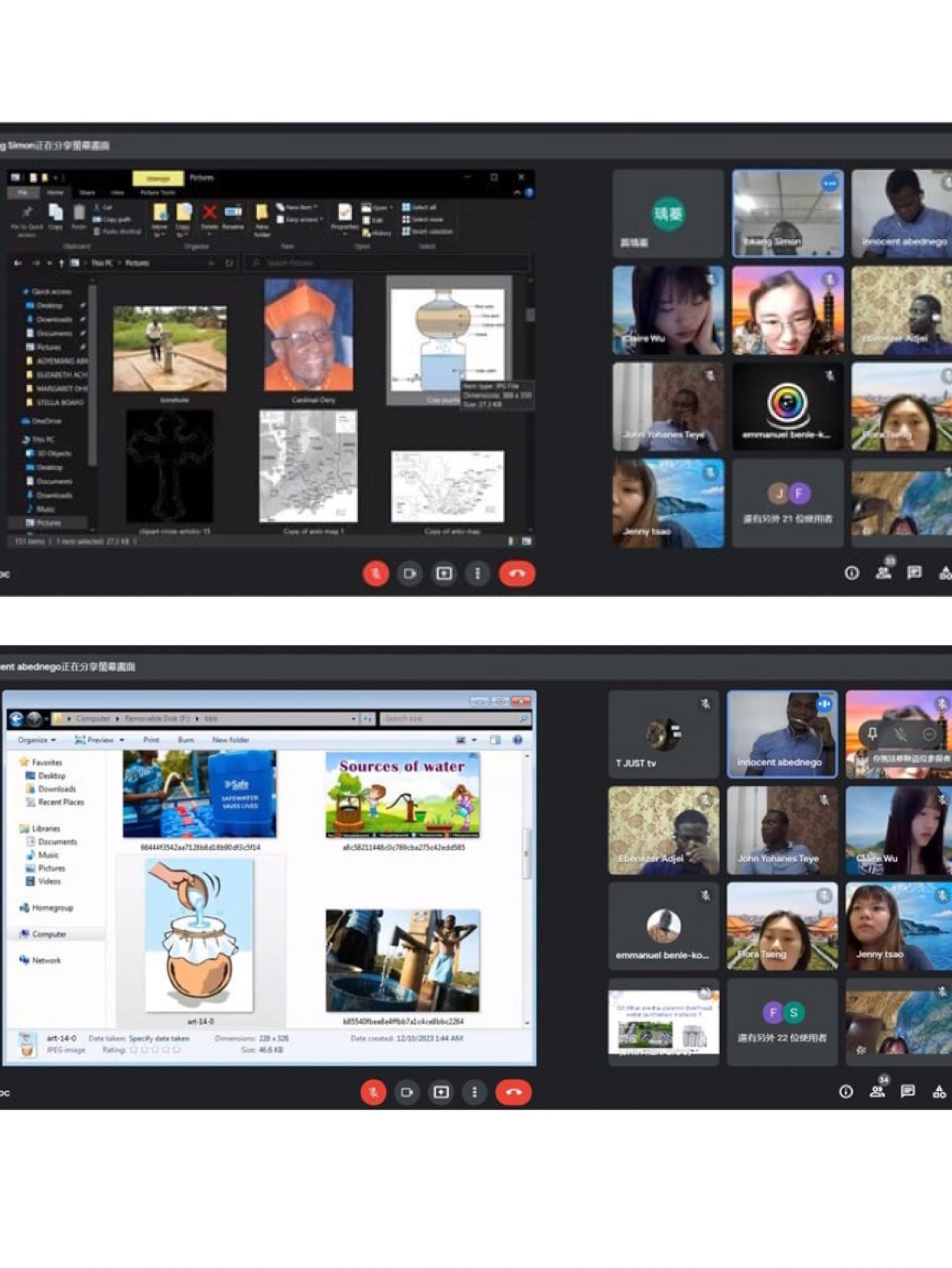Screen dimensions: 952x1269
Task: Click Select all in dark Explorer ribbon
Action: click(419, 208)
